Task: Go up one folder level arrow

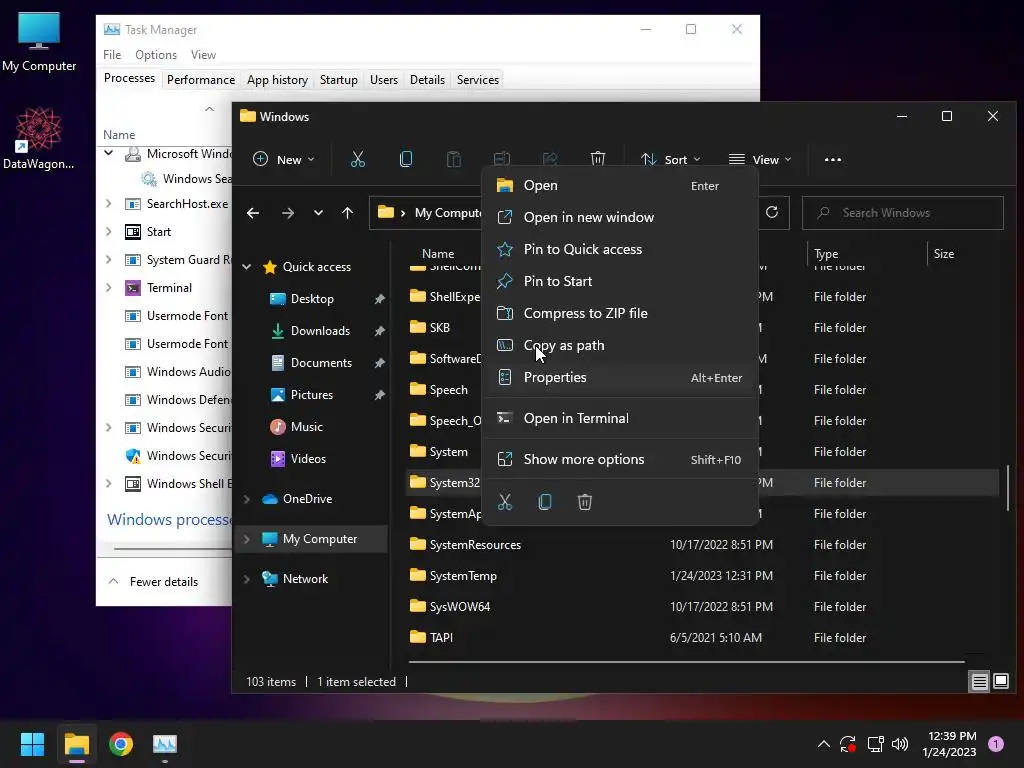Action: pyautogui.click(x=347, y=213)
